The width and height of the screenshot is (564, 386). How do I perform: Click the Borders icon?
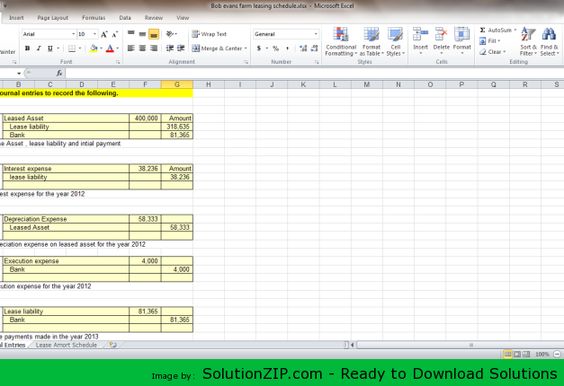click(72, 48)
